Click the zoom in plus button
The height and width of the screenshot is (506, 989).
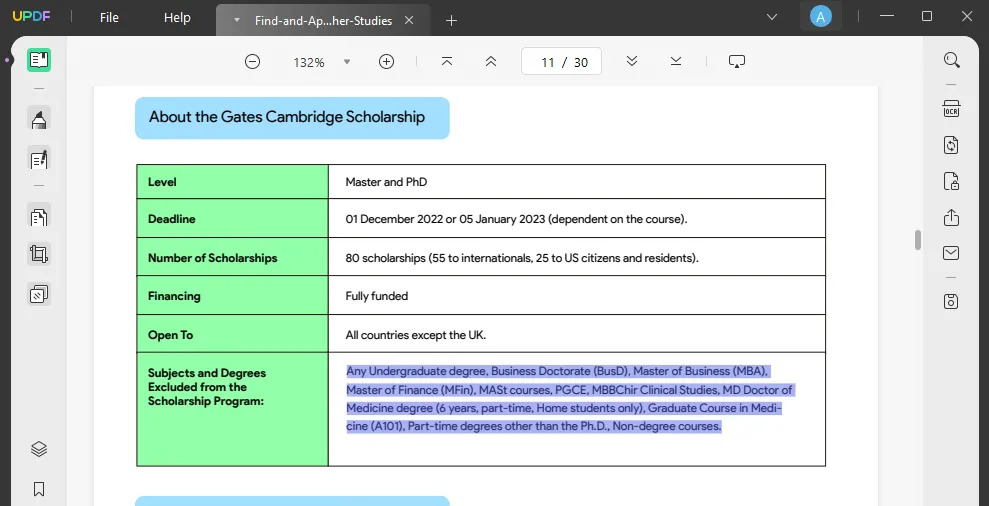click(386, 62)
